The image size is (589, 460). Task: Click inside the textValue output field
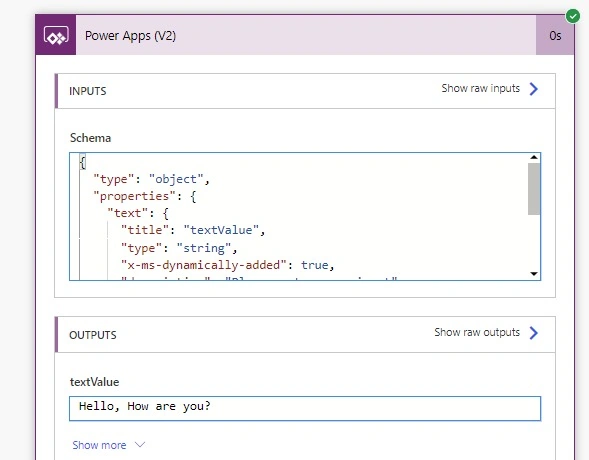tap(305, 408)
